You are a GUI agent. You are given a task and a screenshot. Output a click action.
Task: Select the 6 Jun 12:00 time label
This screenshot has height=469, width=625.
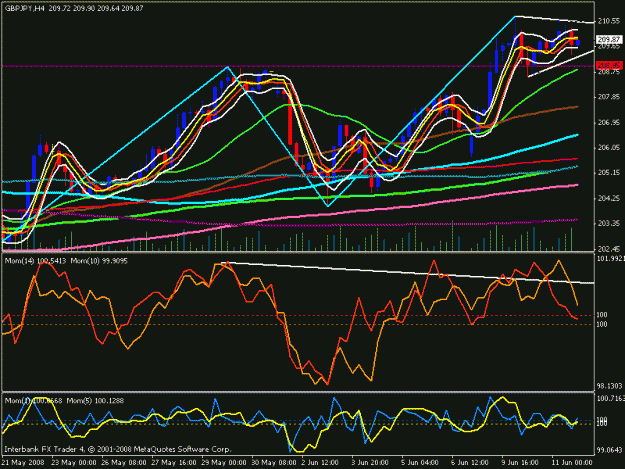pos(470,463)
